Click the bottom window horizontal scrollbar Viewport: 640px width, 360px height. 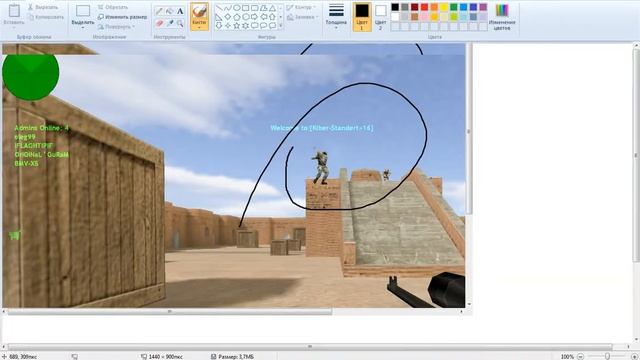coord(310,347)
